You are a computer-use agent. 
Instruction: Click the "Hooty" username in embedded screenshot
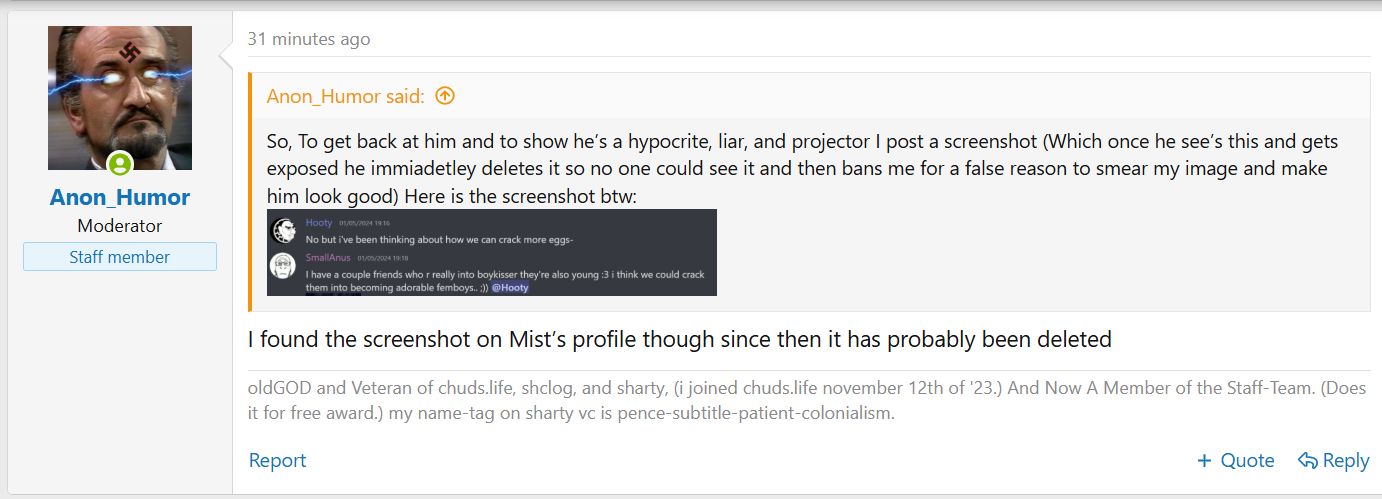319,222
